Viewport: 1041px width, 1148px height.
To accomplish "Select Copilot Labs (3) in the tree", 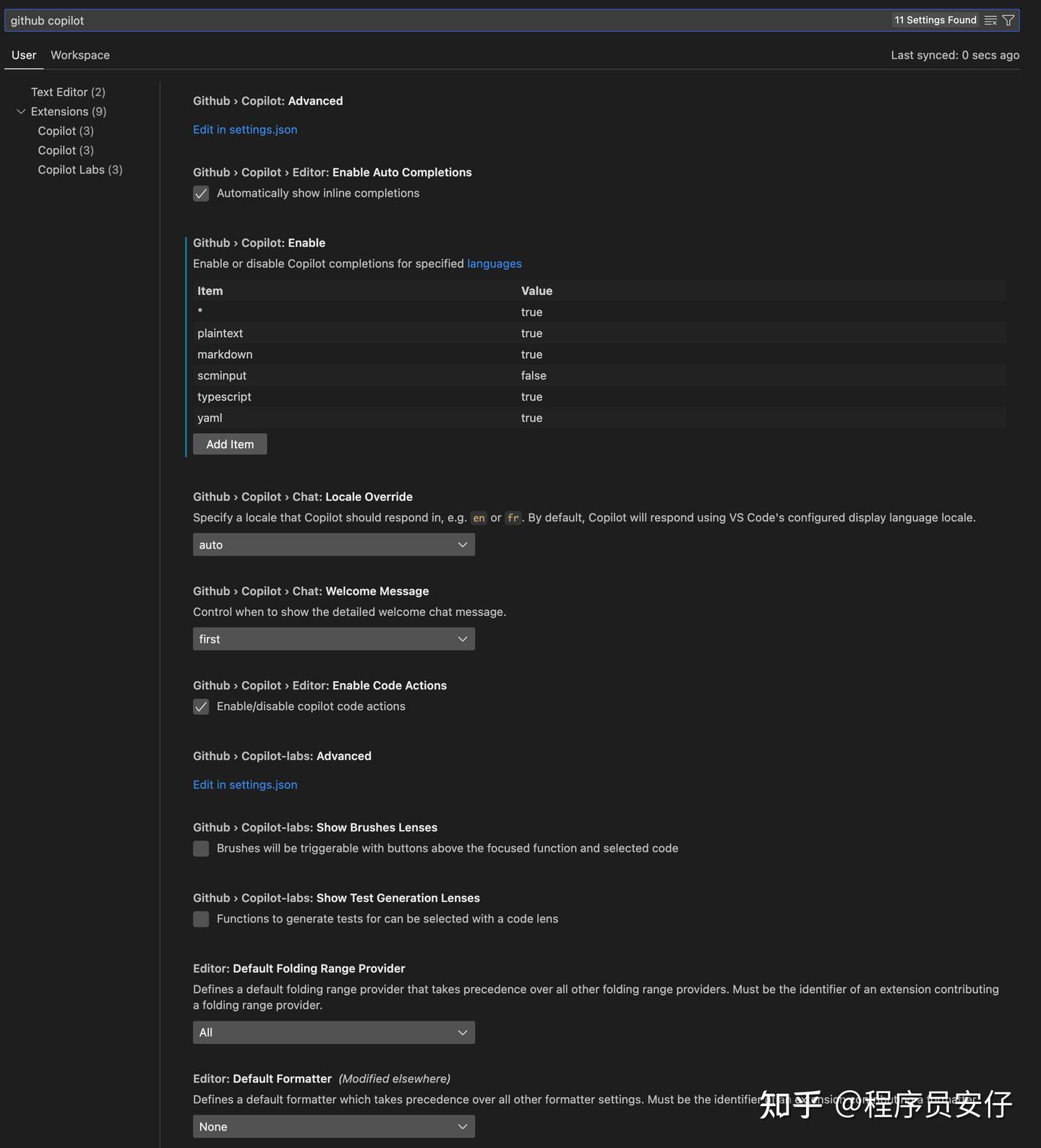I will click(x=80, y=169).
